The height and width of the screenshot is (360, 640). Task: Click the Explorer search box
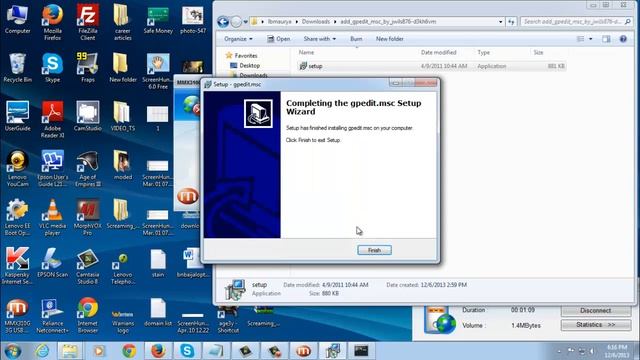point(576,21)
